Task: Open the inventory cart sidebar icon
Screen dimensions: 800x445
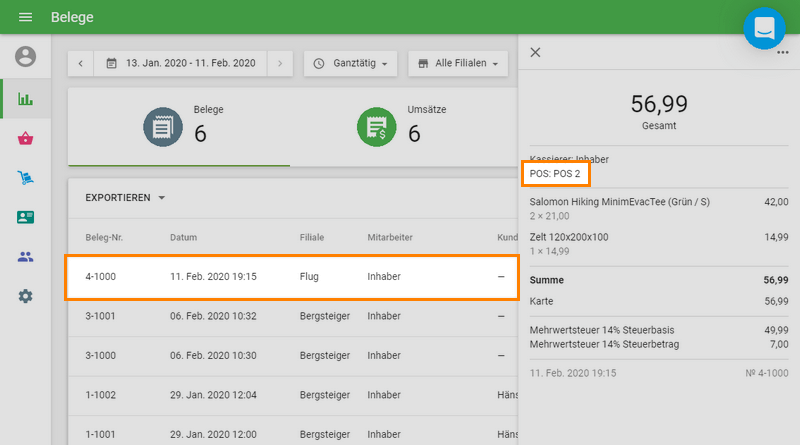Action: pyautogui.click(x=25, y=178)
